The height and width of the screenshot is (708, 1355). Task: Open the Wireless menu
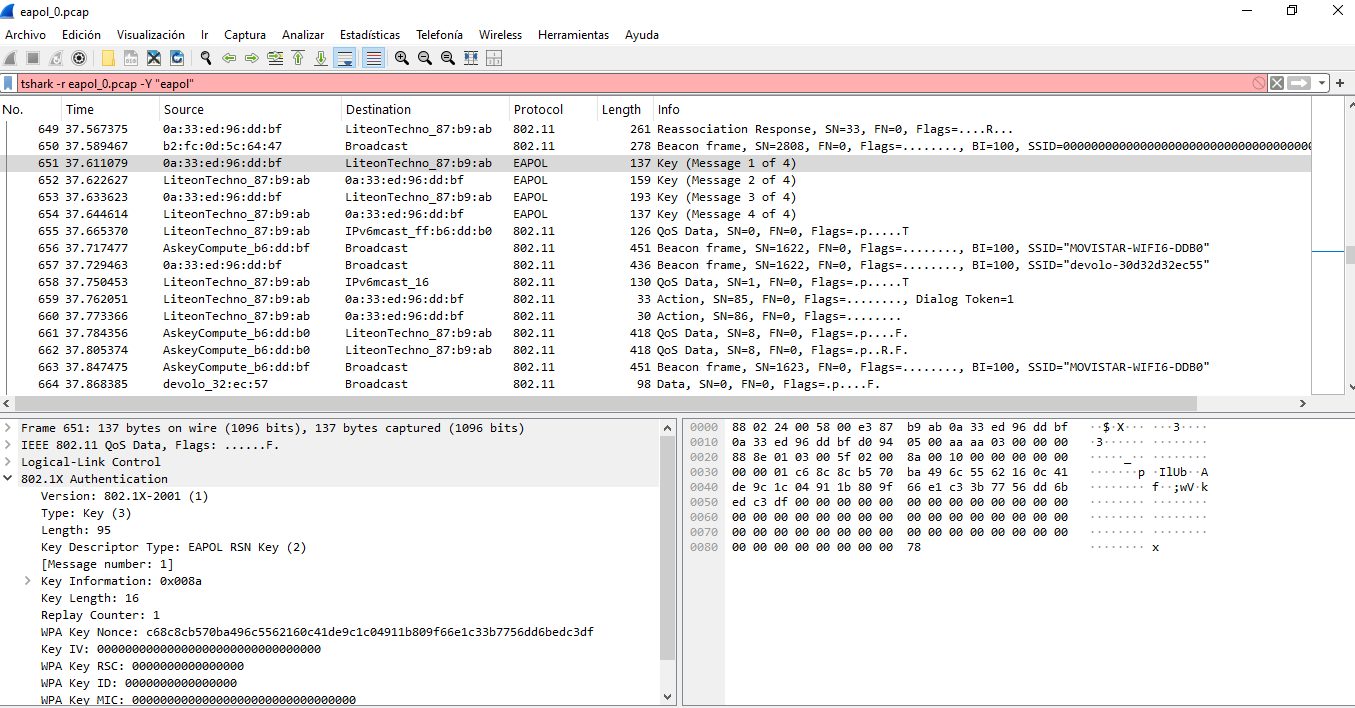click(x=500, y=34)
